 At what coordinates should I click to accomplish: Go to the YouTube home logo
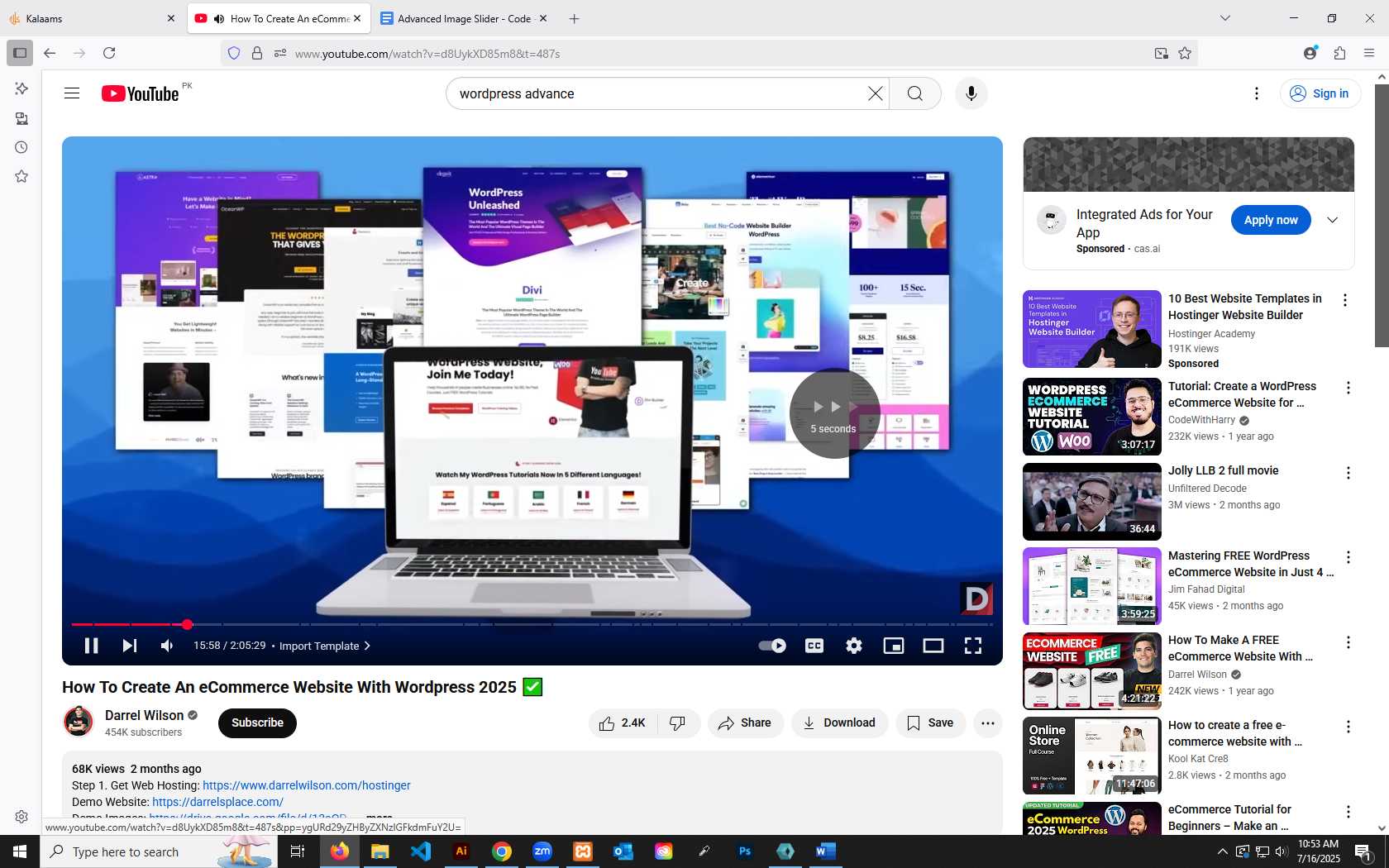tap(141, 93)
